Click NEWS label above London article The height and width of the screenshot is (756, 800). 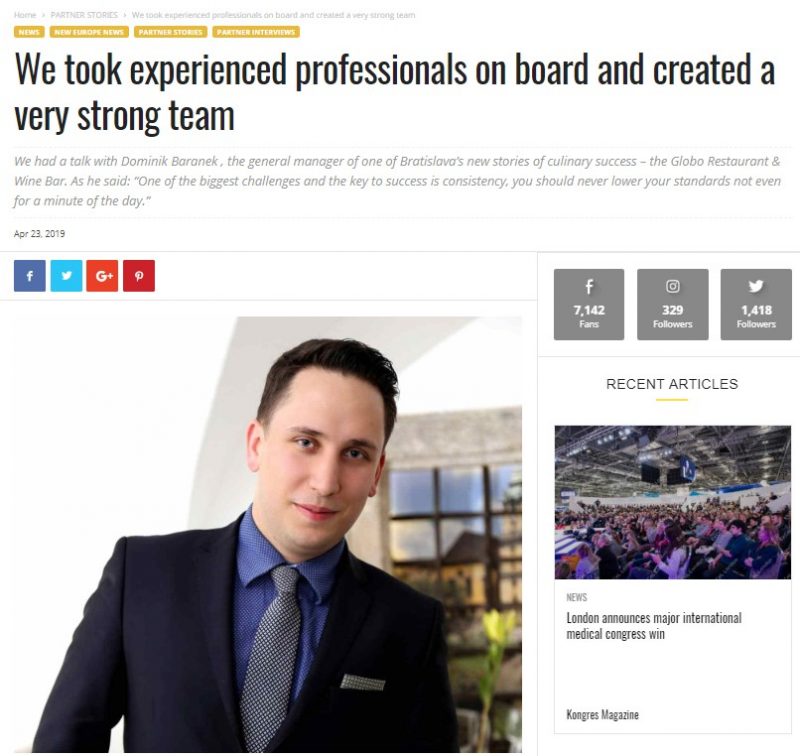coord(577,597)
